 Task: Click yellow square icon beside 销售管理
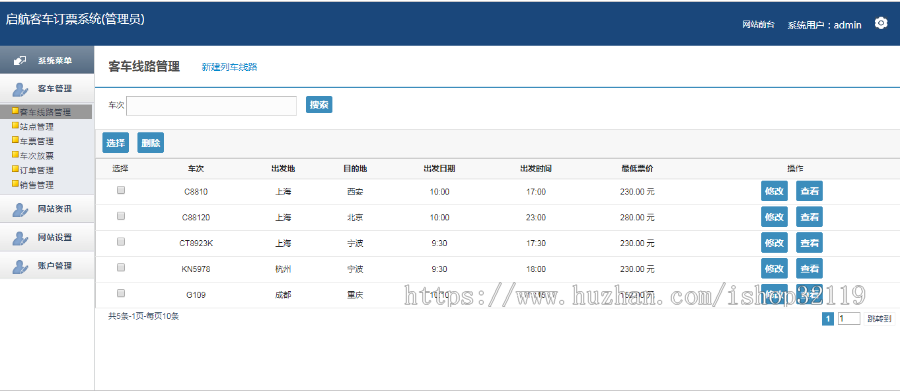pos(15,184)
